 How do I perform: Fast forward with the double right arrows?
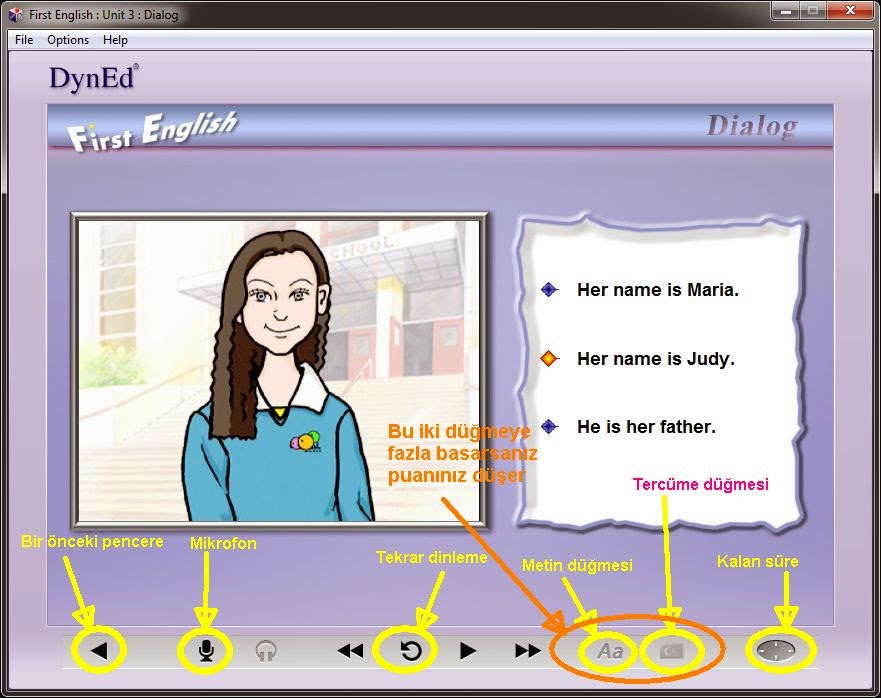point(528,651)
